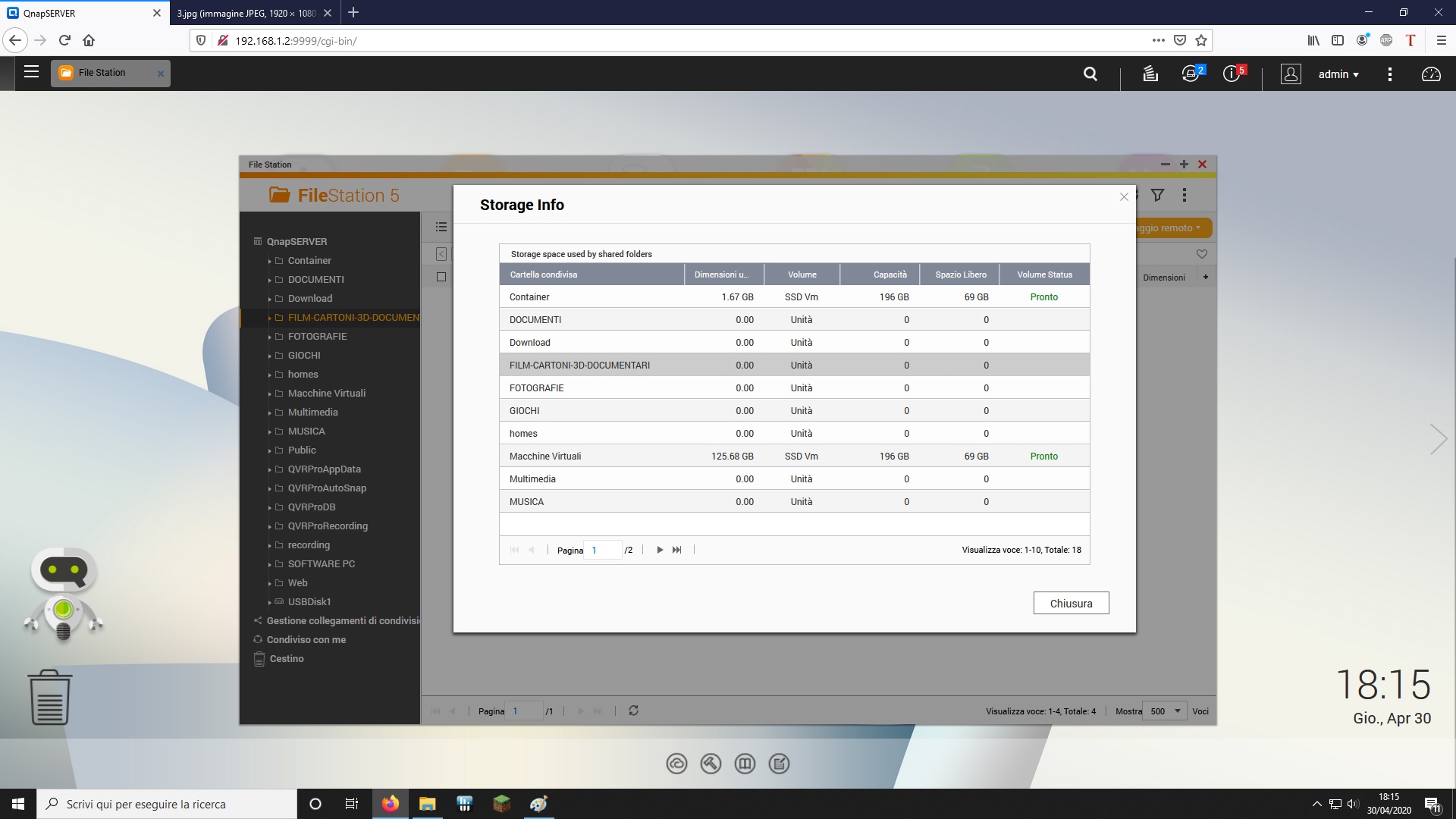This screenshot has height=819, width=1456.
Task: Switch to the File Station taskbar tab
Action: coord(102,73)
